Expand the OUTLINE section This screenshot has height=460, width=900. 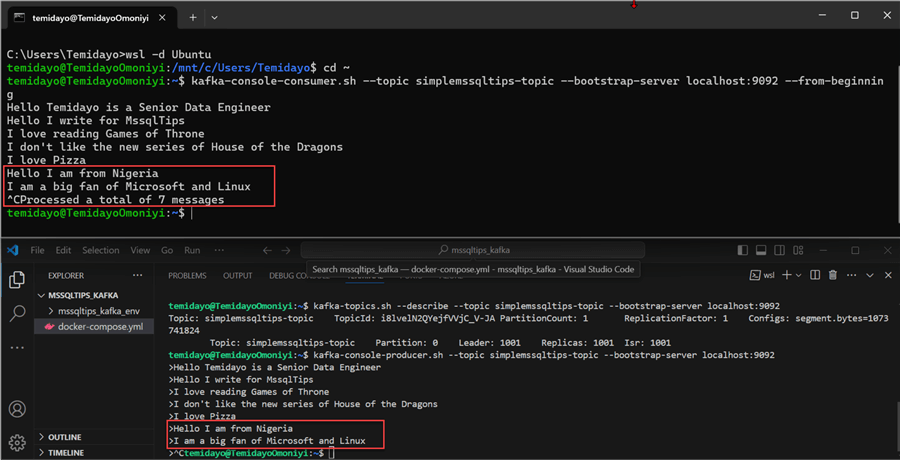64,437
